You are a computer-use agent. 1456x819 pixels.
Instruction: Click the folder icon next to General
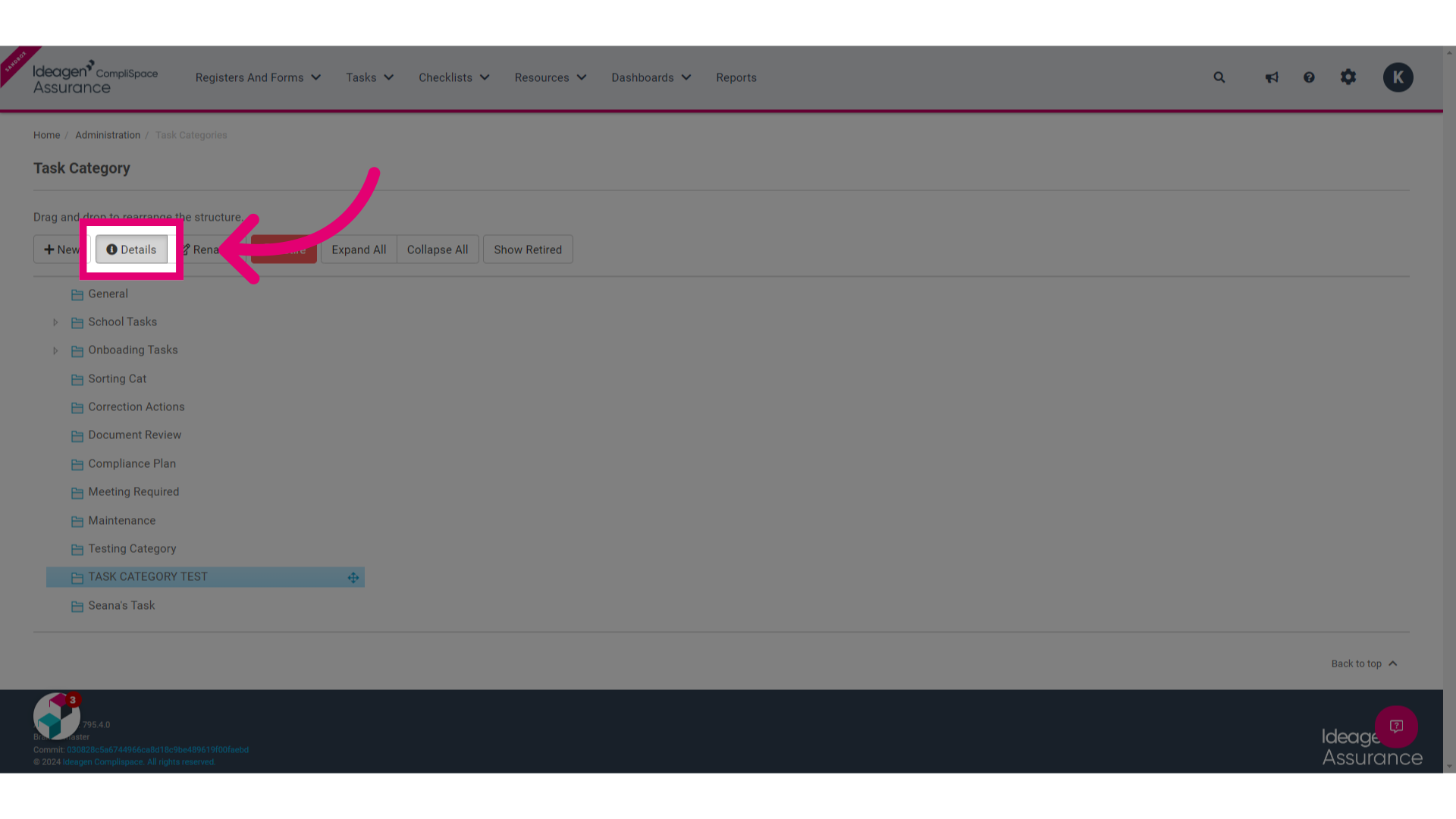77,295
